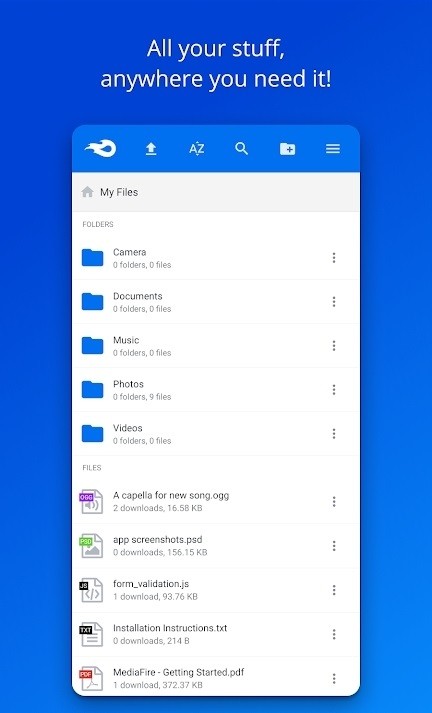This screenshot has height=713, width=432.
Task: Open the hamburger menu
Action: click(x=333, y=149)
